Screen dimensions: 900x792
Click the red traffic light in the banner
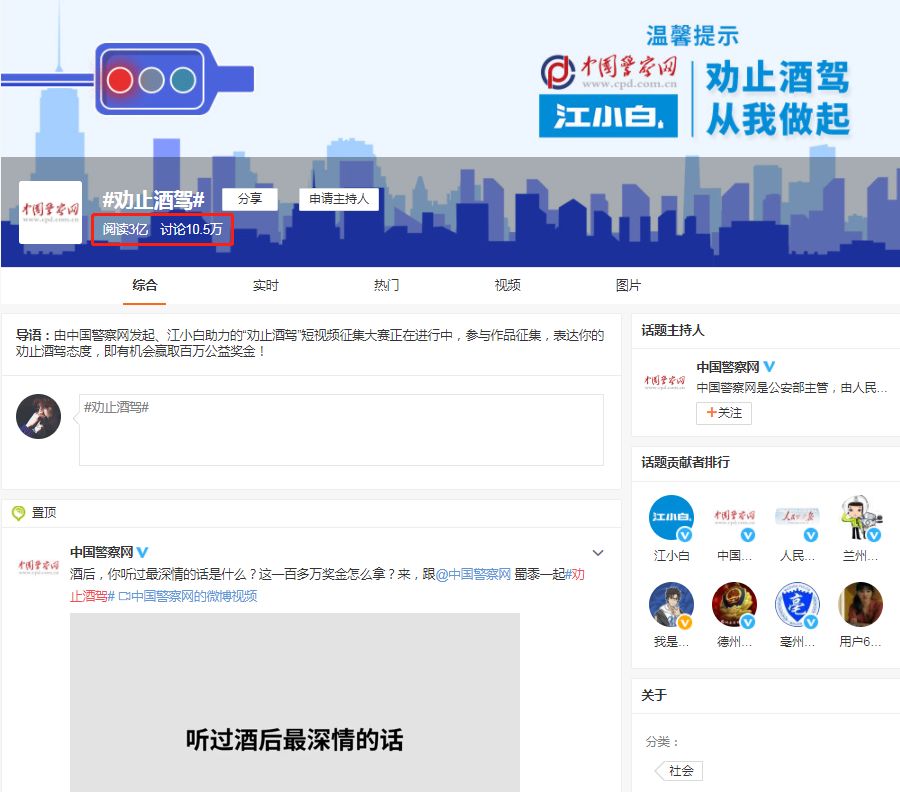pos(120,80)
